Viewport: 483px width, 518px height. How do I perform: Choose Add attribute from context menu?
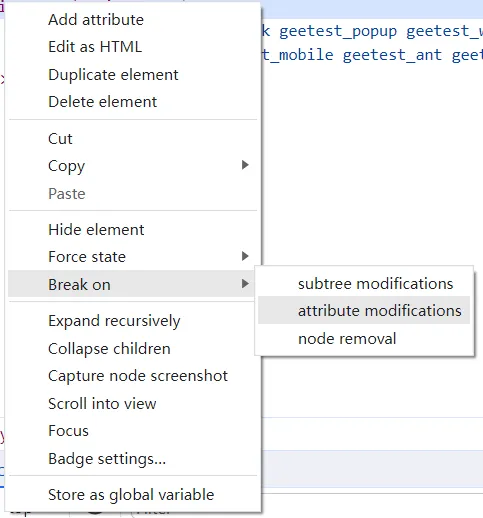point(132,20)
